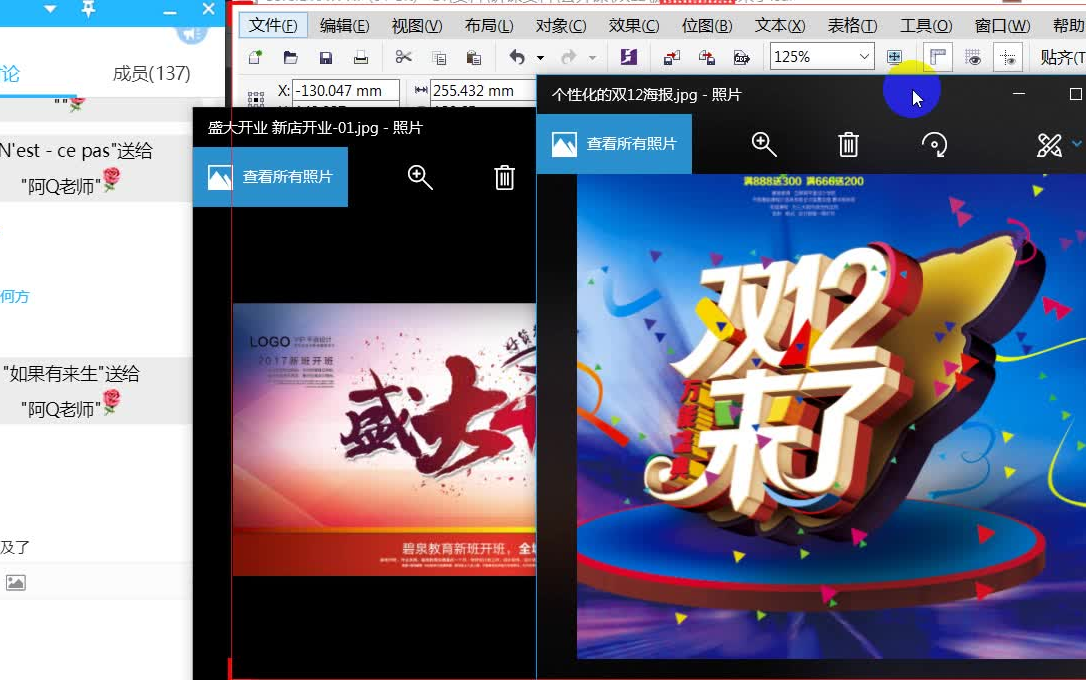Click the magnifier zoom icon in Photos
This screenshot has height=680, width=1086.
(x=764, y=144)
